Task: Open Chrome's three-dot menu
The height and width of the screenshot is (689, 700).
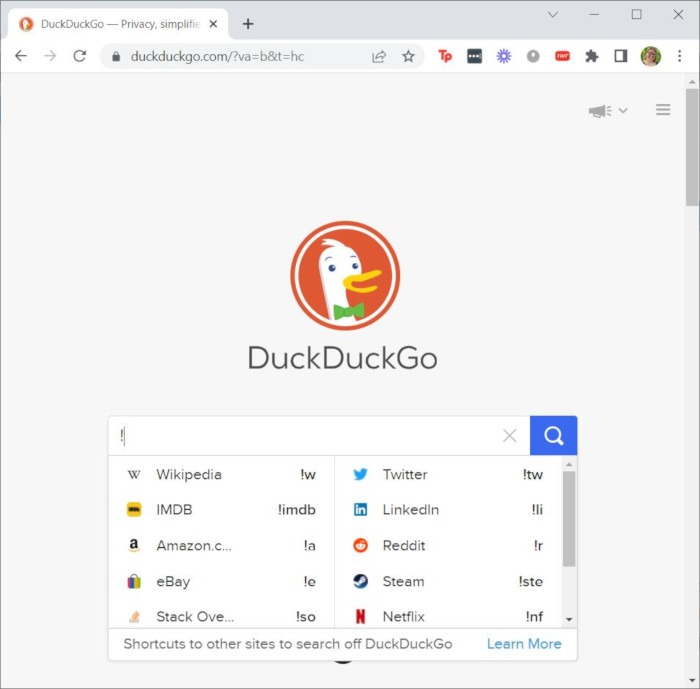Action: point(679,56)
